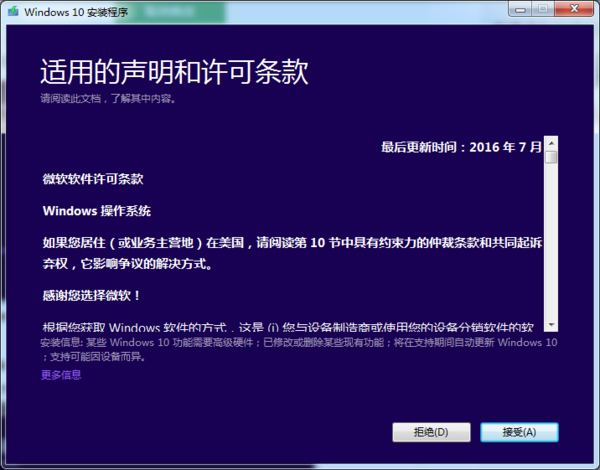Click the license scrollbar thumb
Image resolution: width=600 pixels, height=470 pixels.
pos(551,157)
